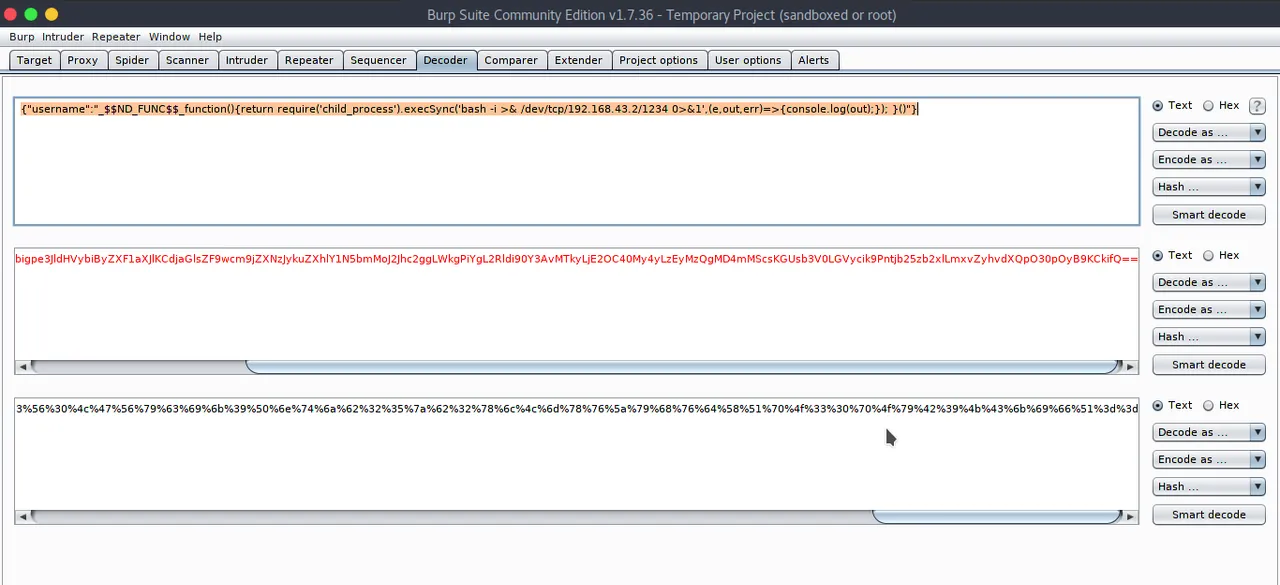Switch to the Intruder tab
Viewport: 1280px width, 585px height.
point(247,60)
